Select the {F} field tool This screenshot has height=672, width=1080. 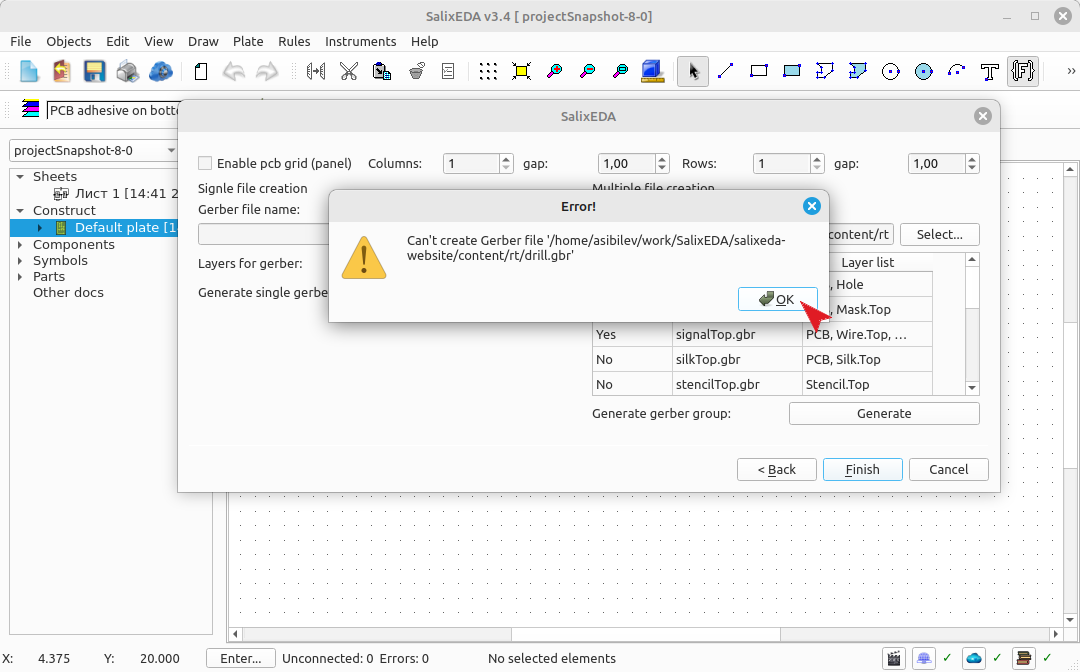click(1023, 72)
